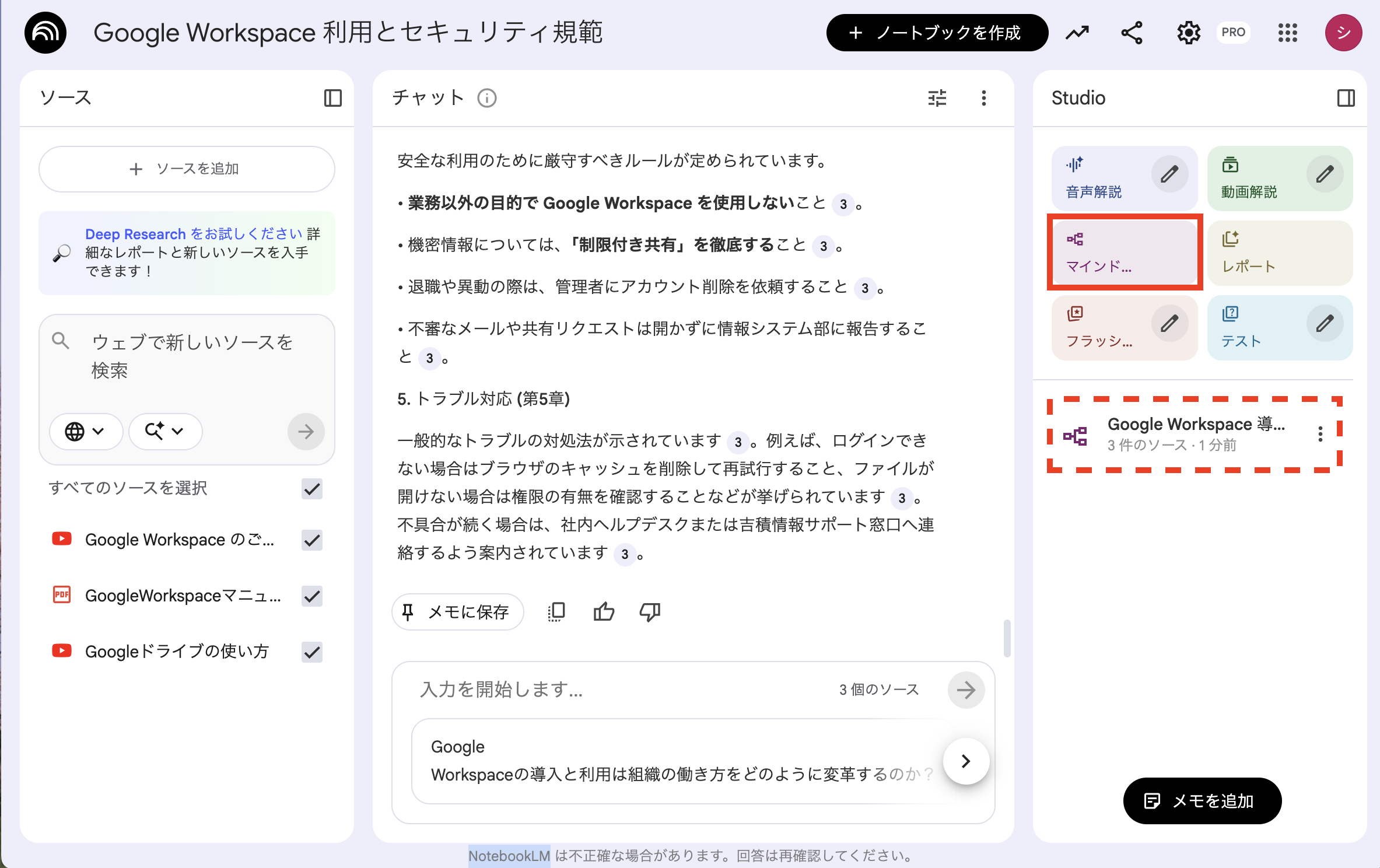This screenshot has height=868, width=1380.
Task: Deselect the Googleドライブの使い方 source
Action: click(311, 652)
